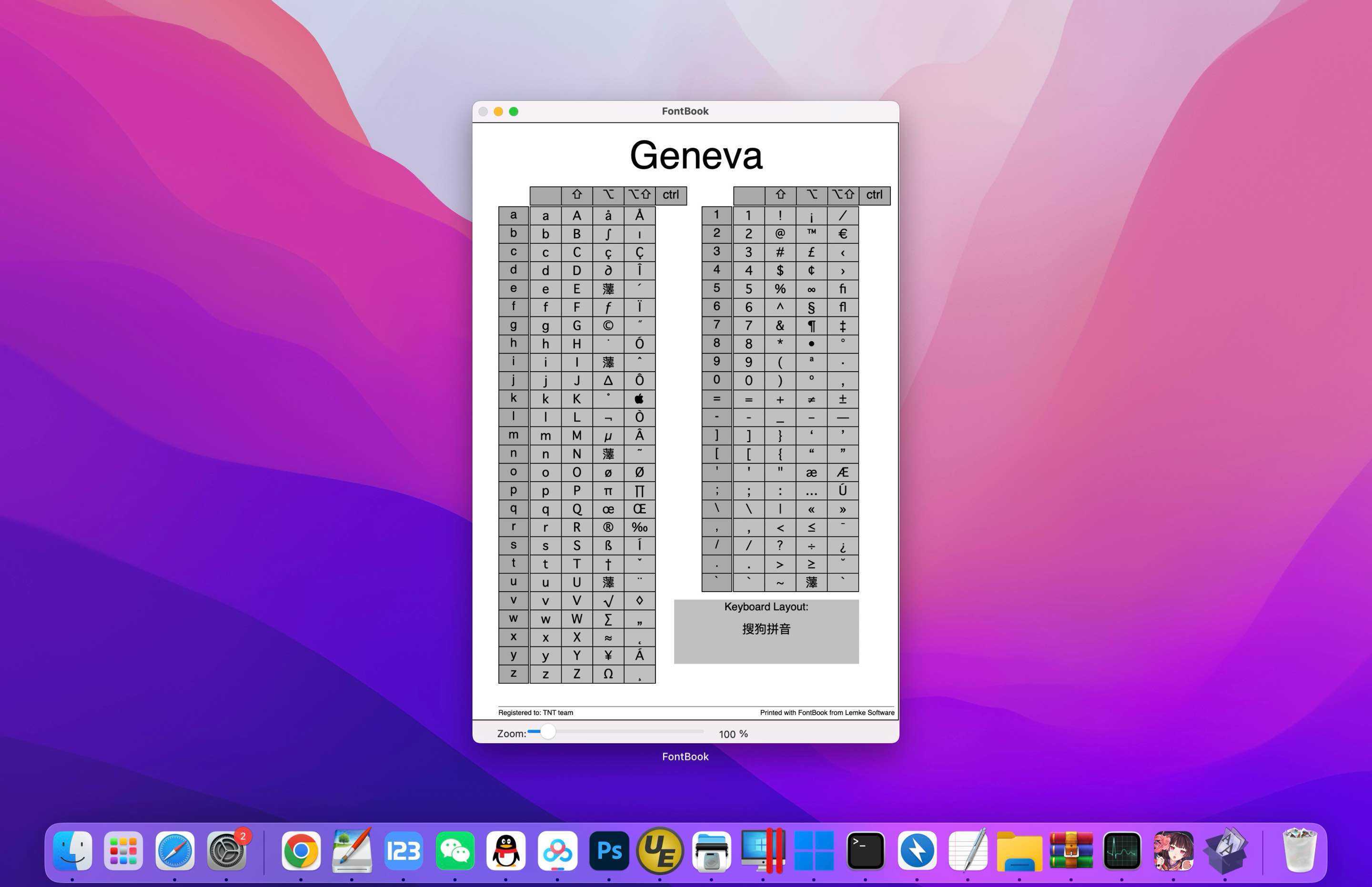Viewport: 1372px width, 887px height.
Task: Launch Terminal from the dock
Action: (865, 851)
